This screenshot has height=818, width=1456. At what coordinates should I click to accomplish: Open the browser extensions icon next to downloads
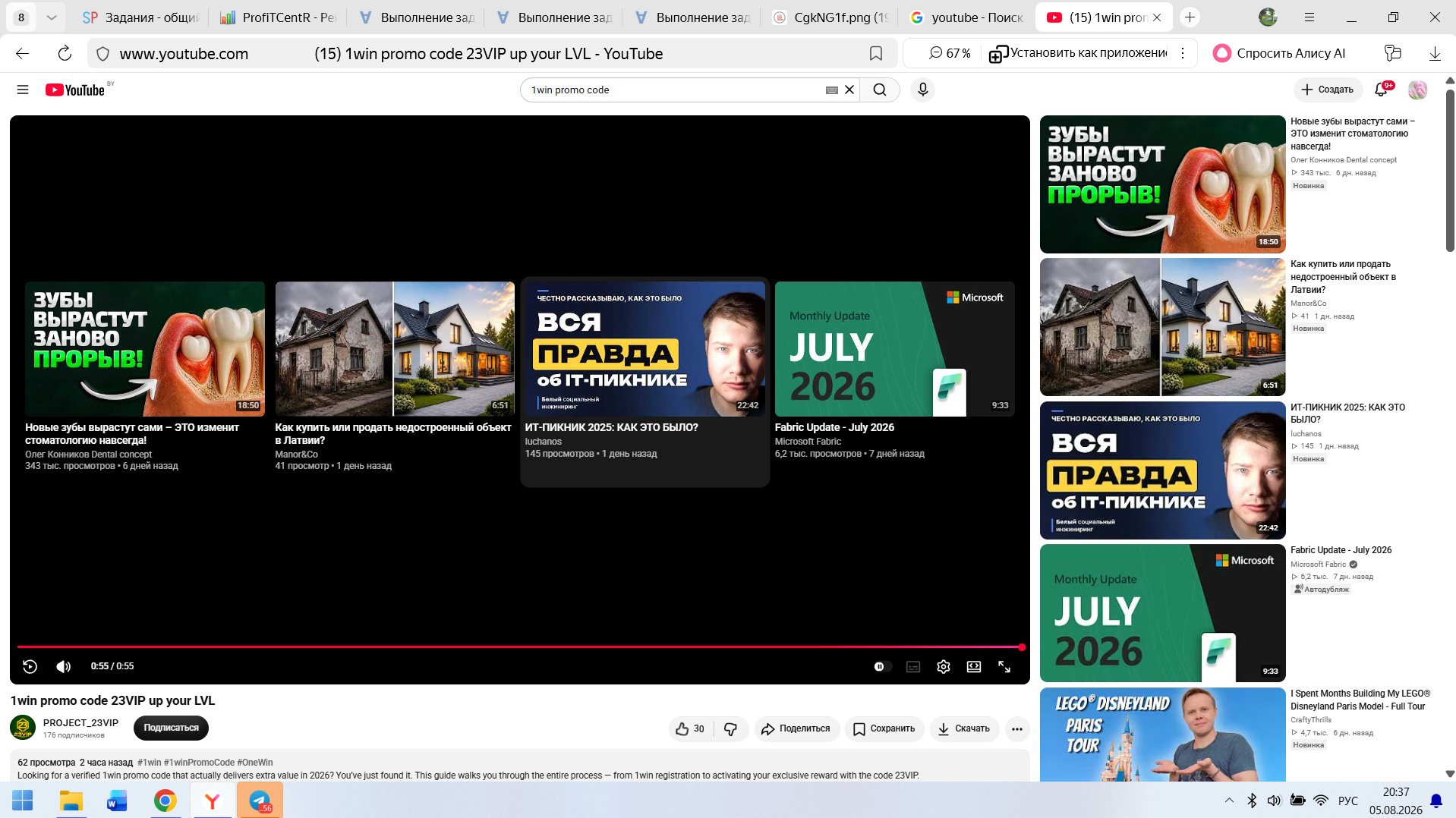[1392, 53]
